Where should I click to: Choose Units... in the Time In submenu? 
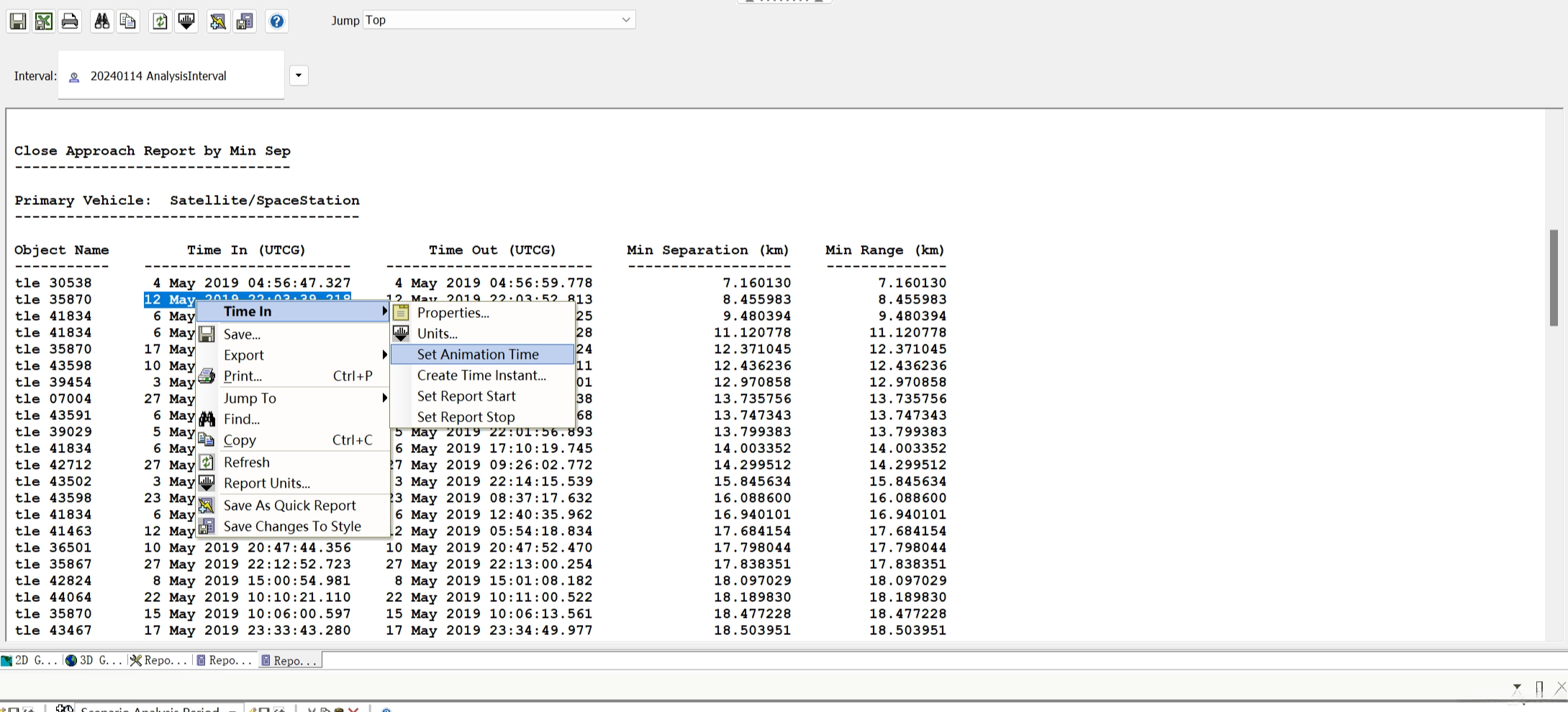point(483,334)
